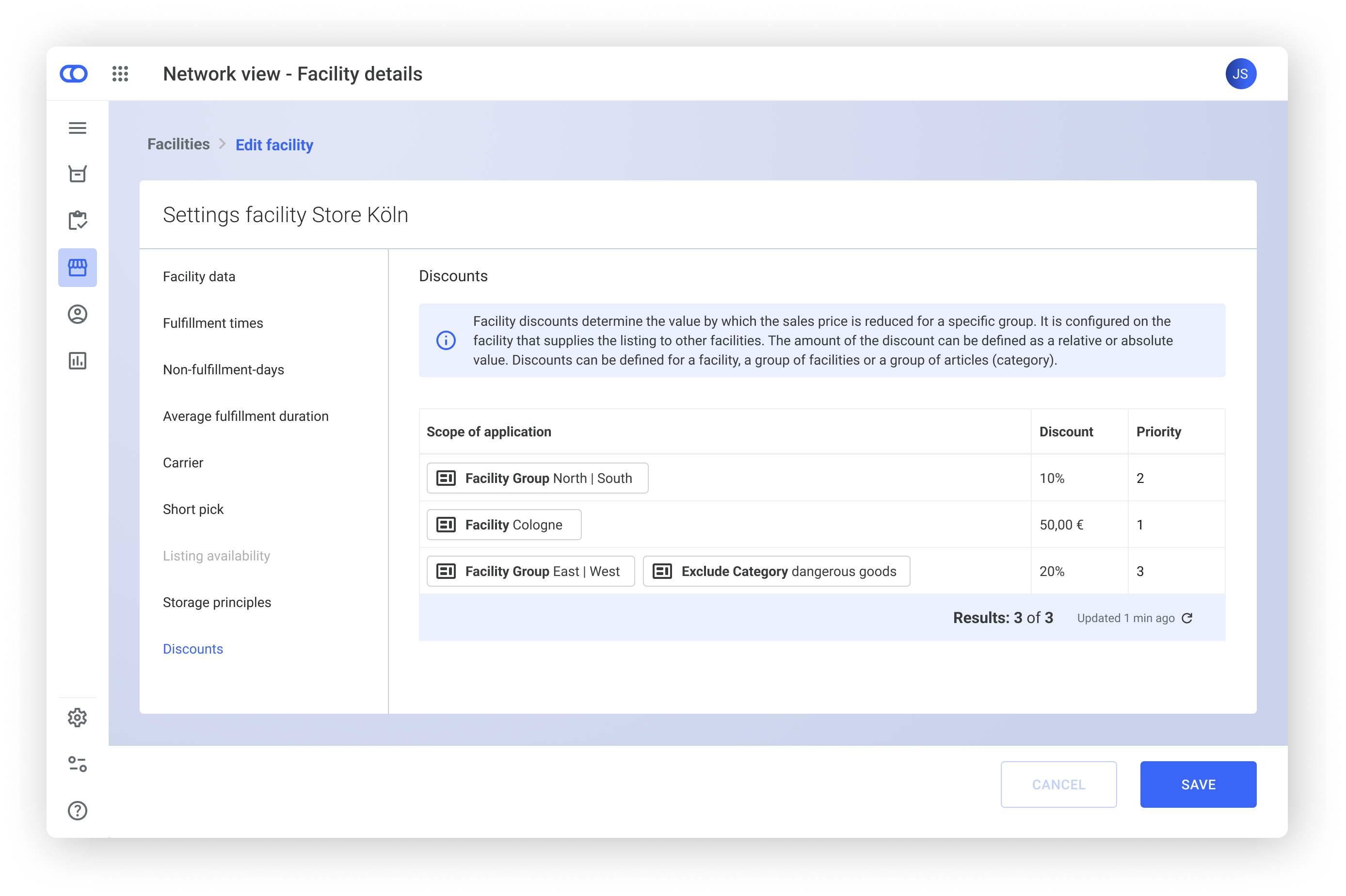Go to Facilities breadcrumb
The width and height of the screenshot is (1346, 896).
(178, 144)
